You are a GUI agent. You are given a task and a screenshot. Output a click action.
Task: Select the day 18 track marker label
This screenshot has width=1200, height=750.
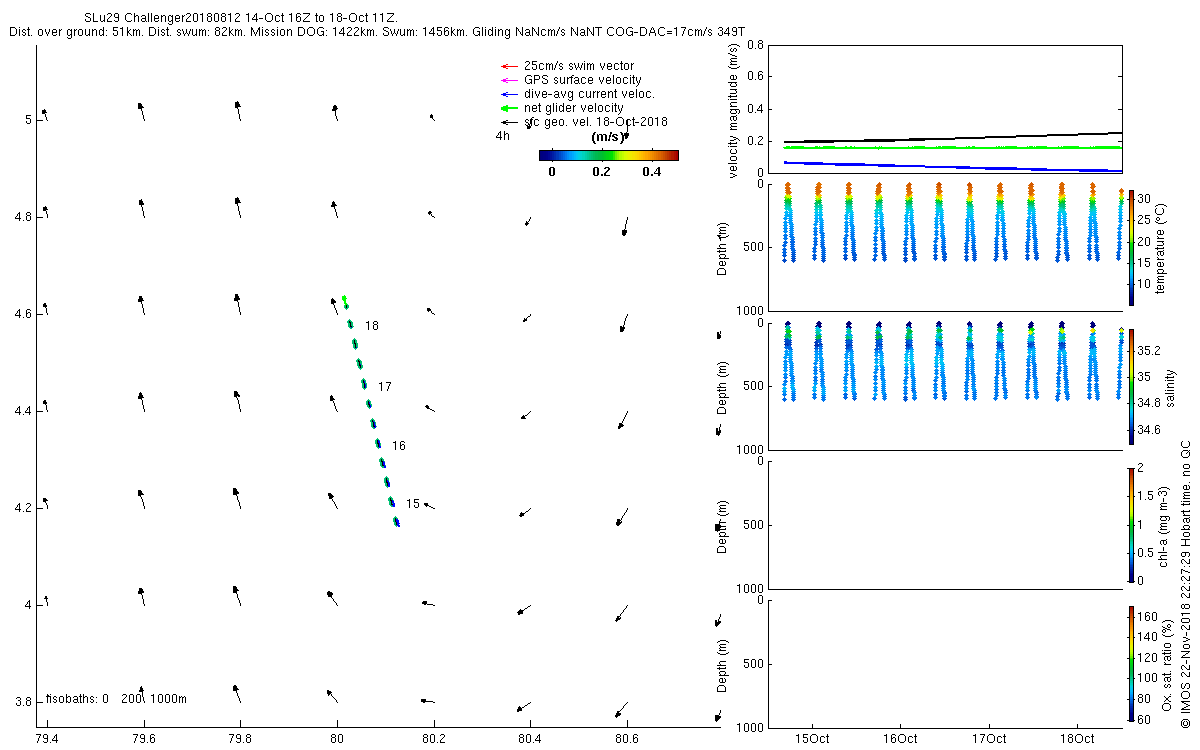372,326
